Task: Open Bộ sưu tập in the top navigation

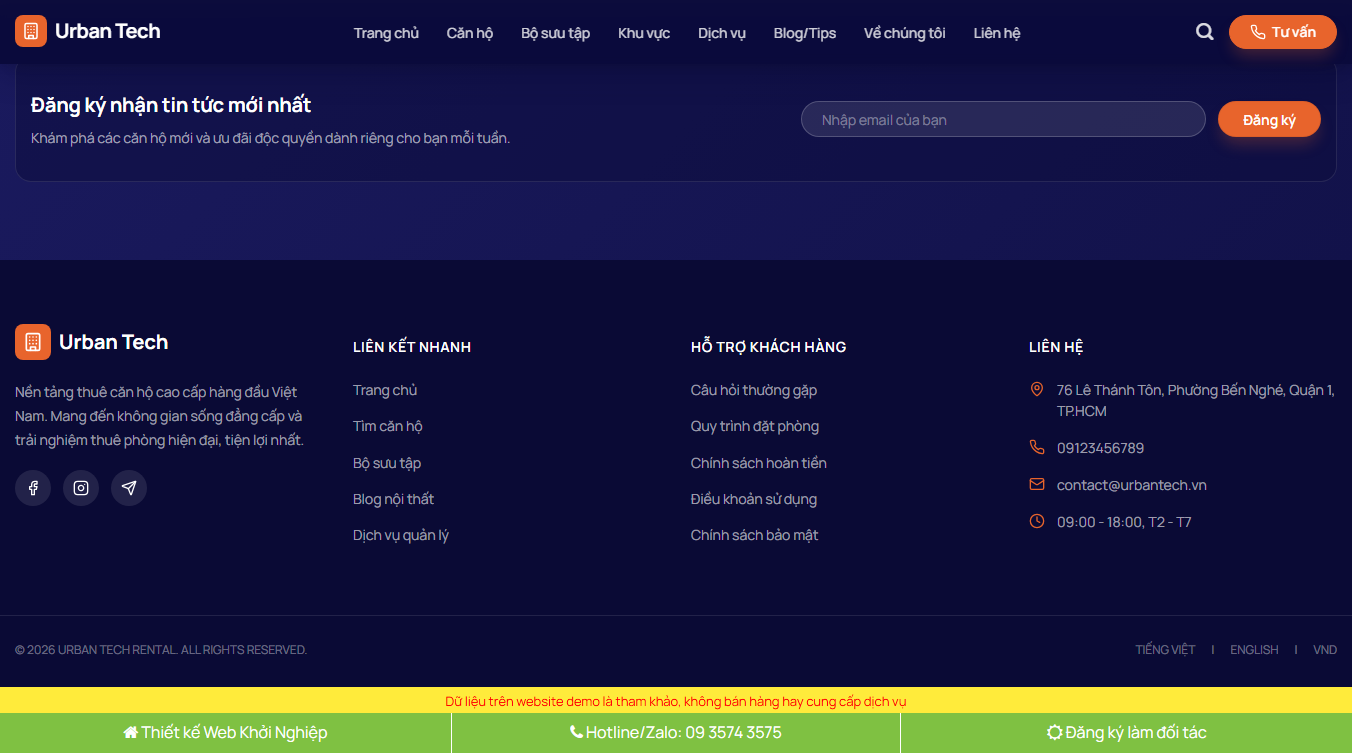Action: (x=556, y=33)
